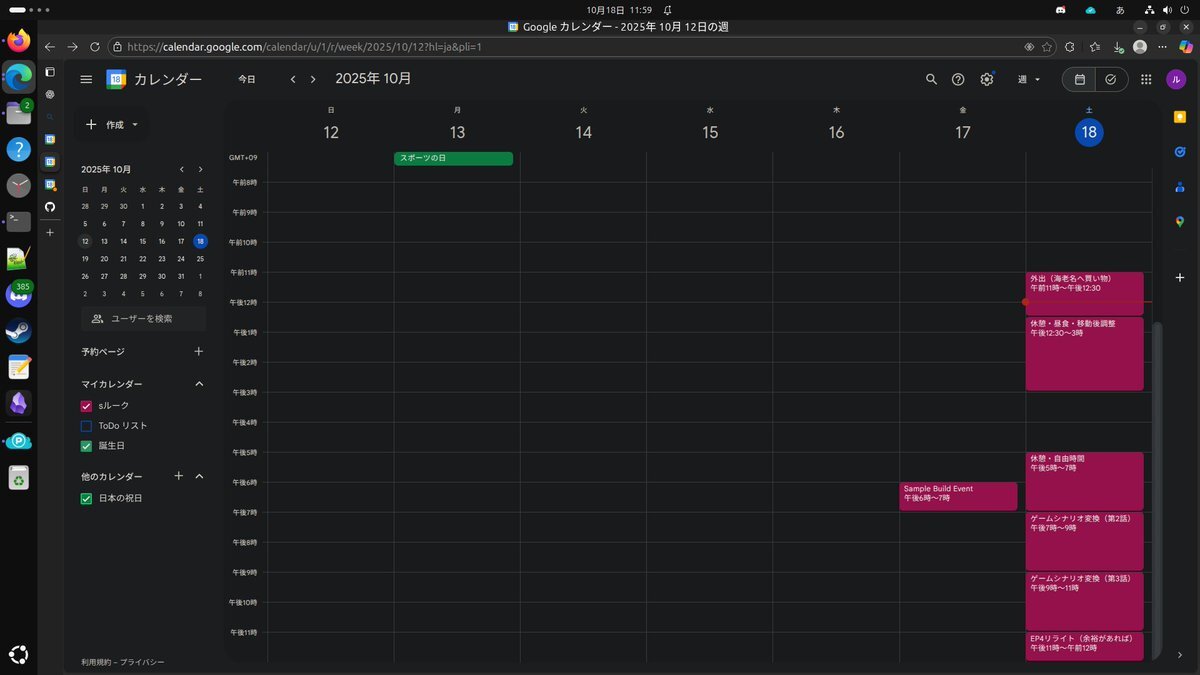Open Google Keep in side panel

1180,117
